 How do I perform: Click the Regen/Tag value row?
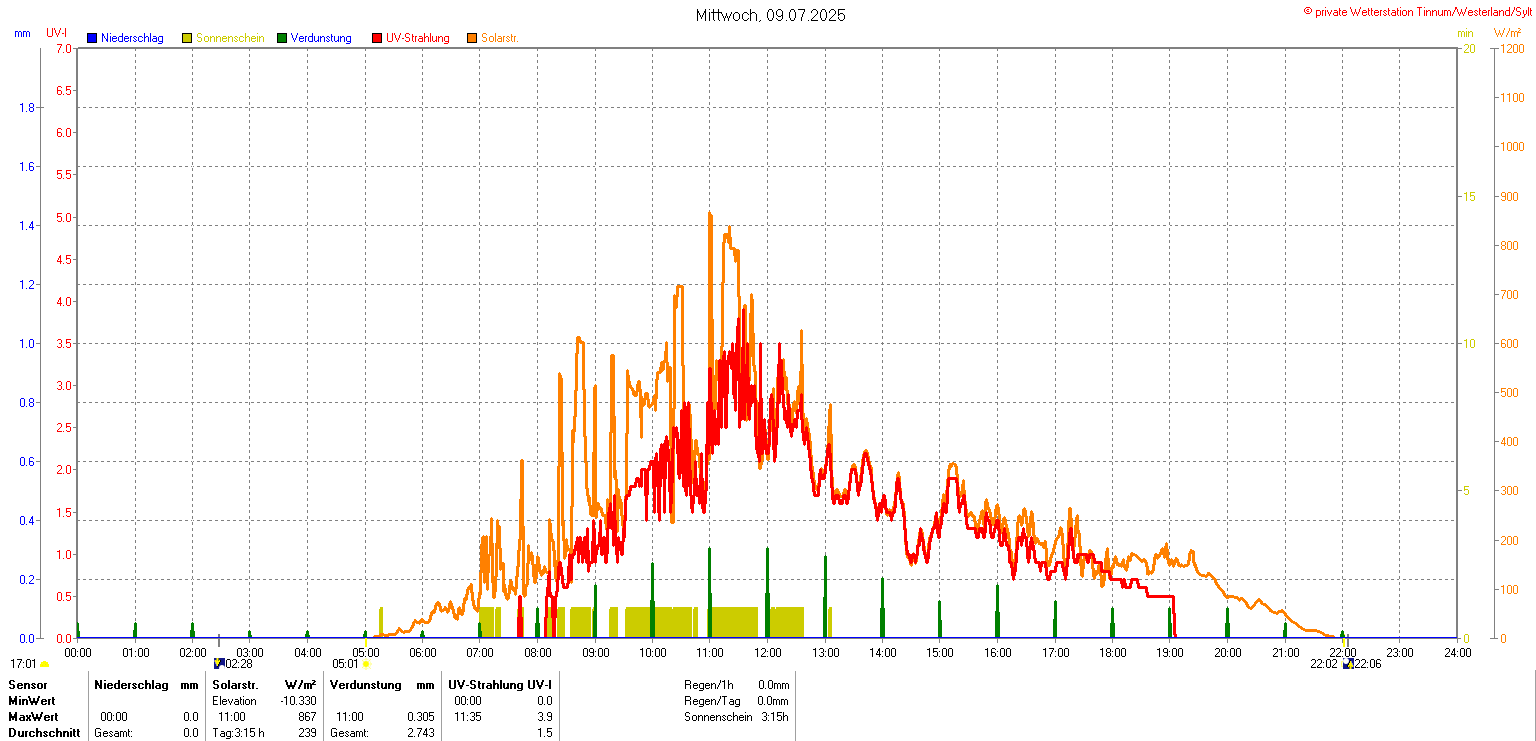(737, 701)
